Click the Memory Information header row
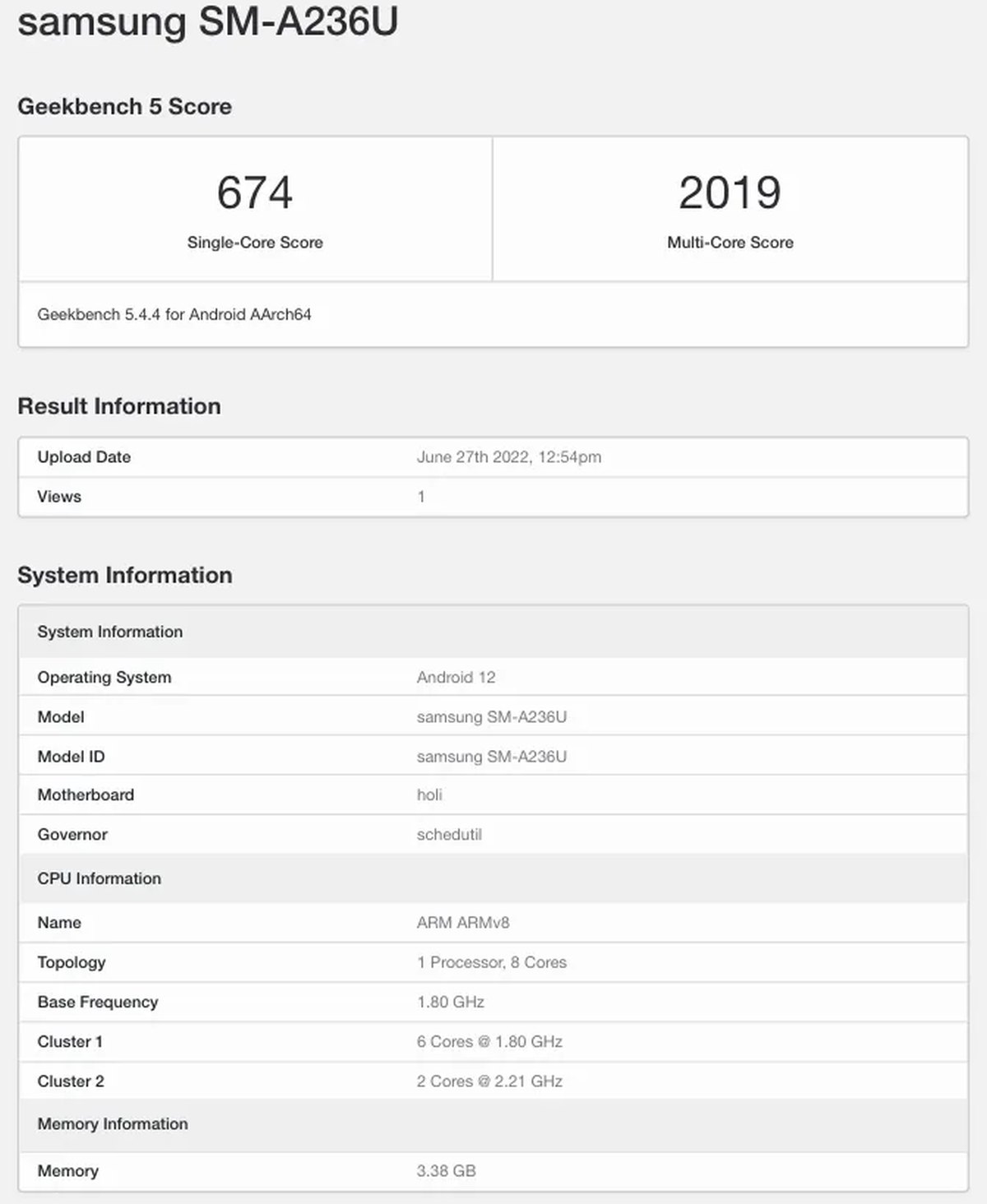 click(493, 1124)
